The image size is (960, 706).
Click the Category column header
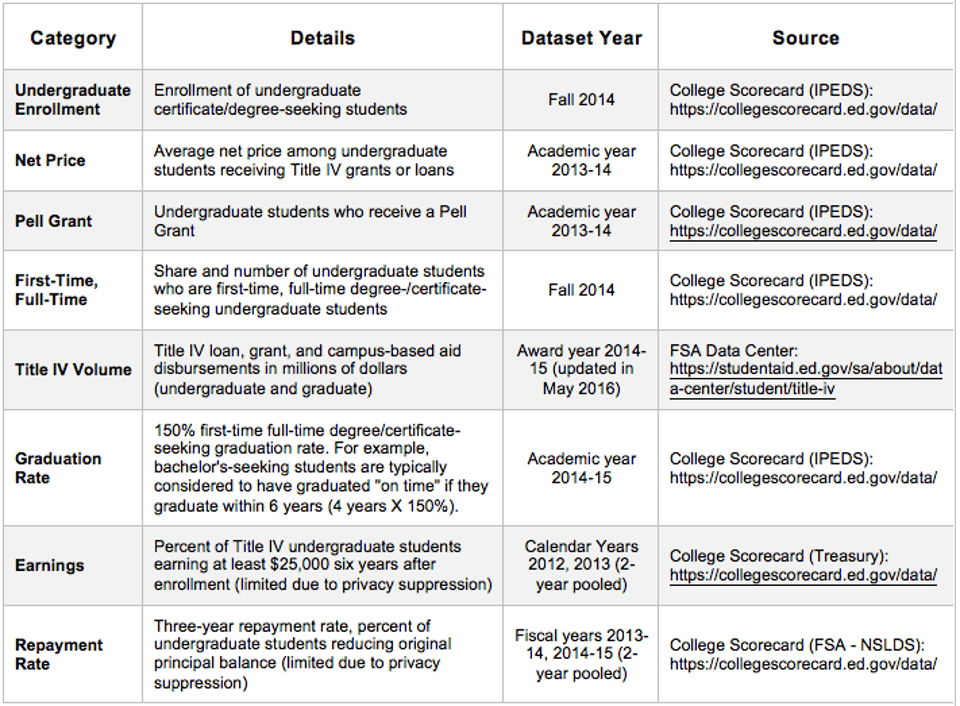[x=73, y=39]
